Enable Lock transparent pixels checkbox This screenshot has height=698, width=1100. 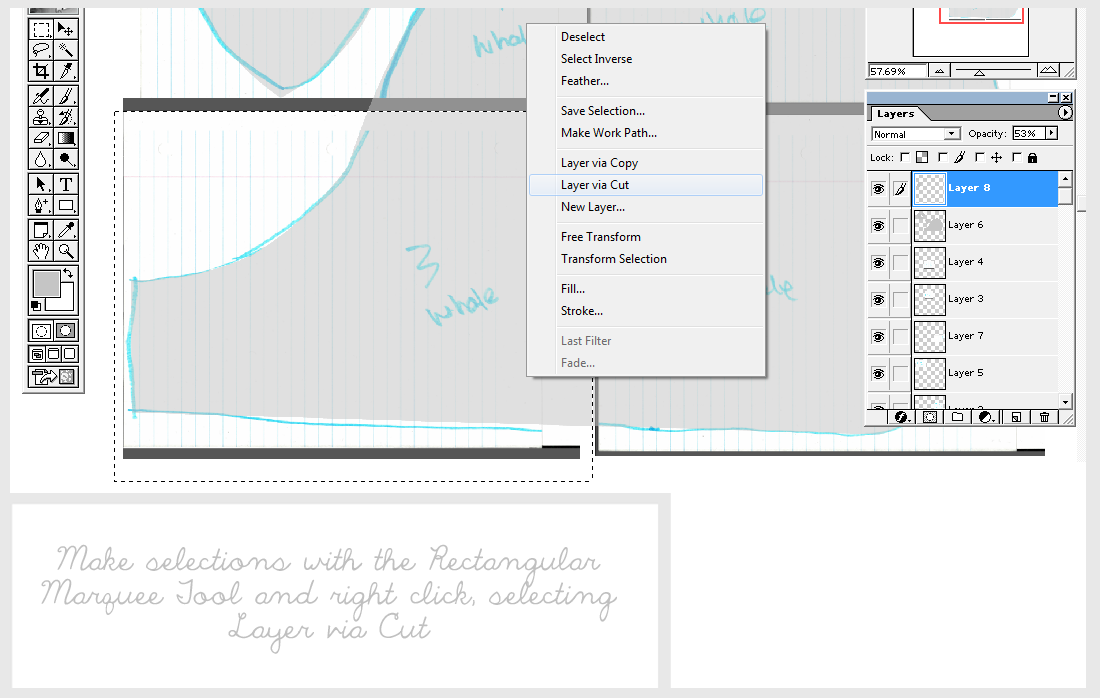[x=904, y=157]
